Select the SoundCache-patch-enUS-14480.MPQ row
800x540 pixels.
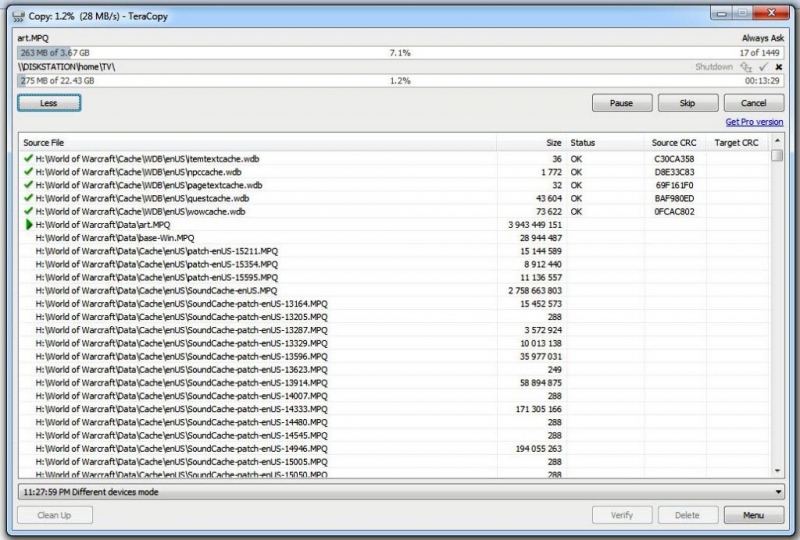coord(395,423)
